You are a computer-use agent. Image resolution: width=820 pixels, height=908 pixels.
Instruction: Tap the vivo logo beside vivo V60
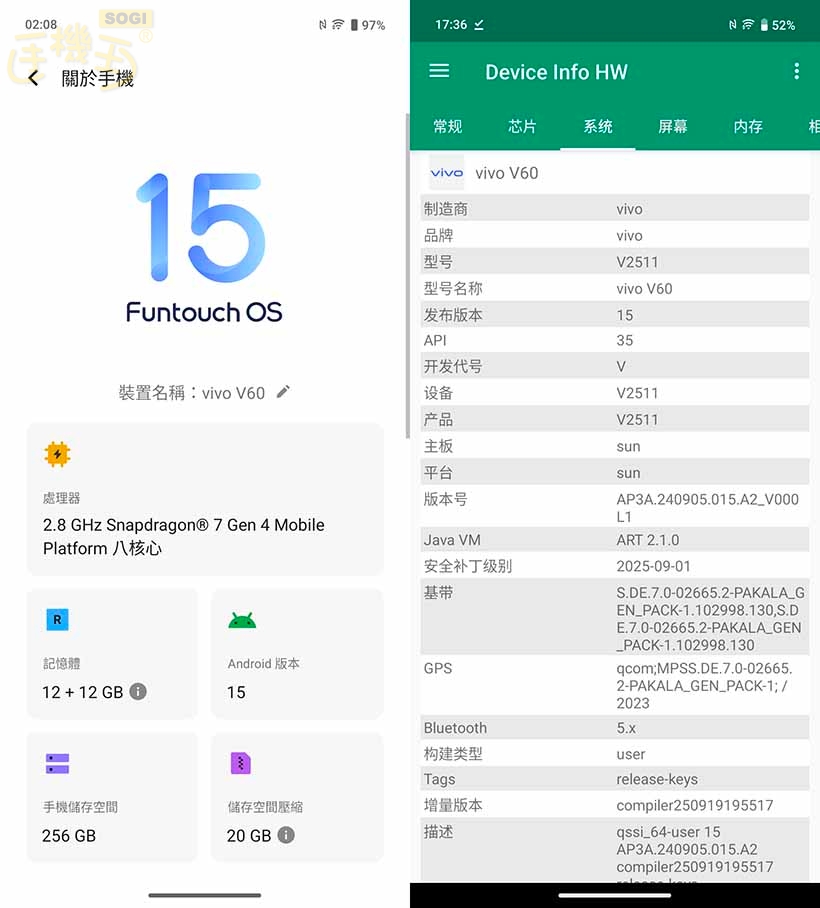(x=446, y=172)
